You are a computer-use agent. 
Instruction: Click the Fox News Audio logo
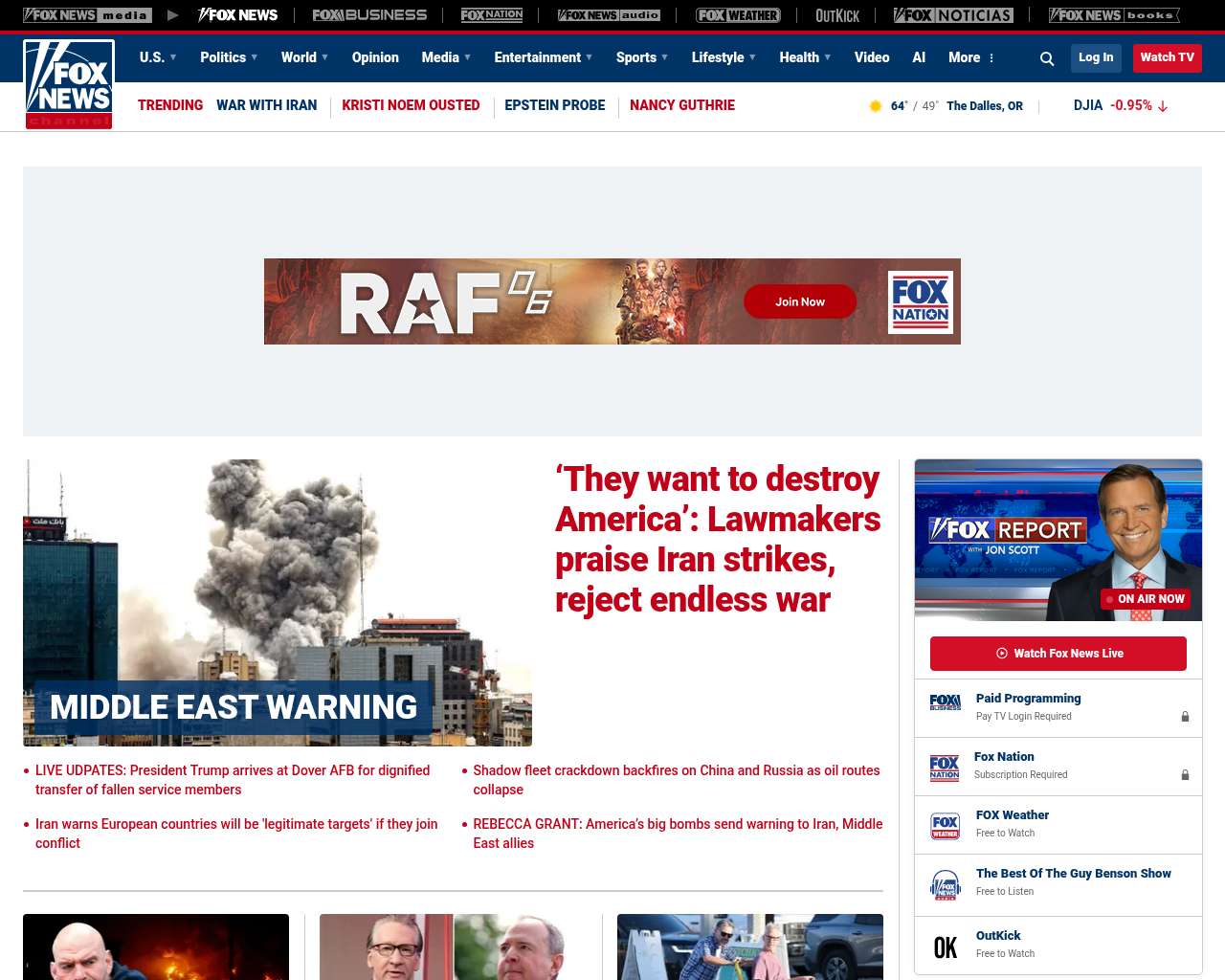pos(609,15)
